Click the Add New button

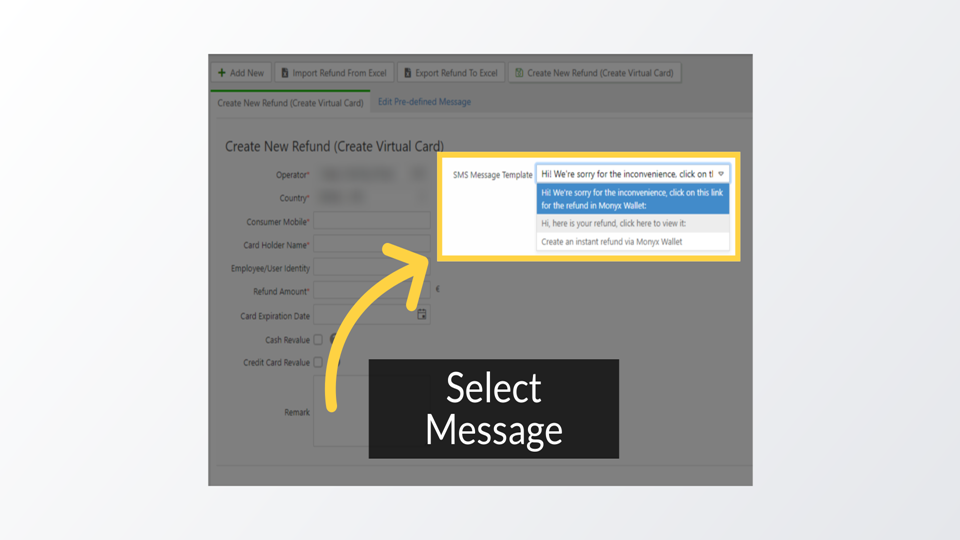241,73
